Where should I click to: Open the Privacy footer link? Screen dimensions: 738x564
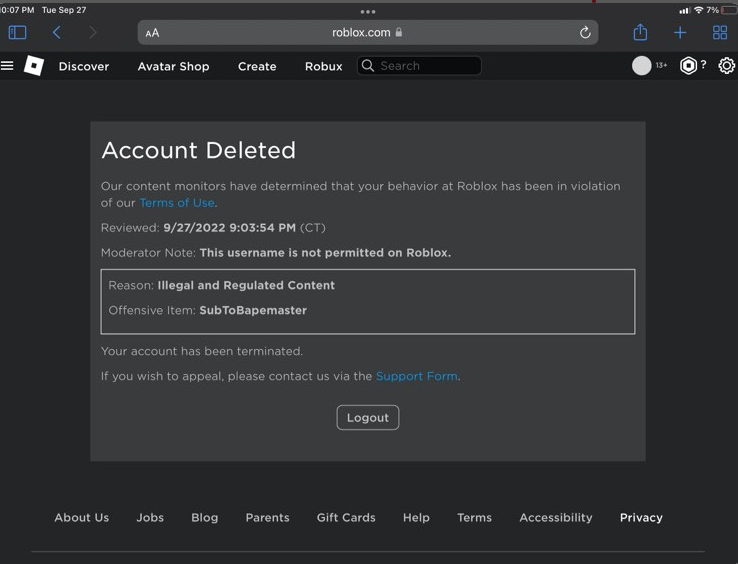click(x=641, y=517)
